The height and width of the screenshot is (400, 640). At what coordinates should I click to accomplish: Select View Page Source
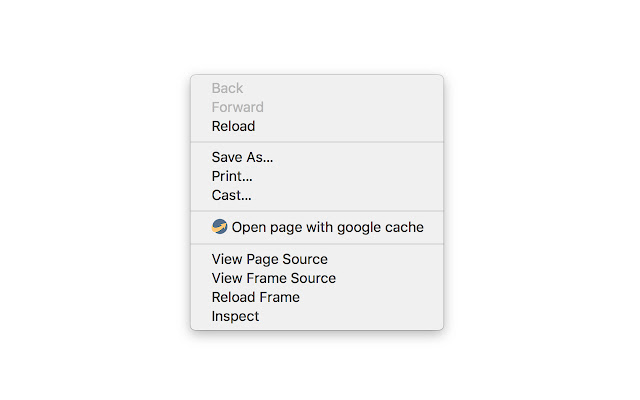click(x=269, y=259)
